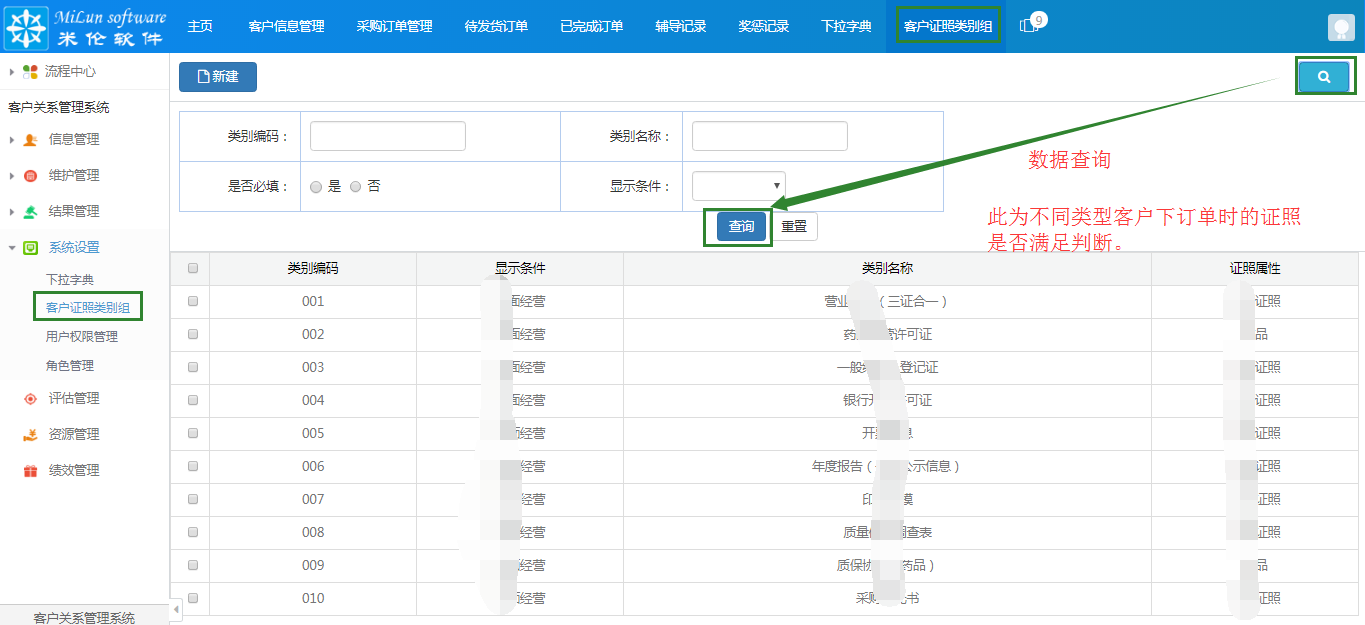Viewport: 1365px width, 625px height.
Task: Click inside the 类别名称 input field
Action: (769, 135)
